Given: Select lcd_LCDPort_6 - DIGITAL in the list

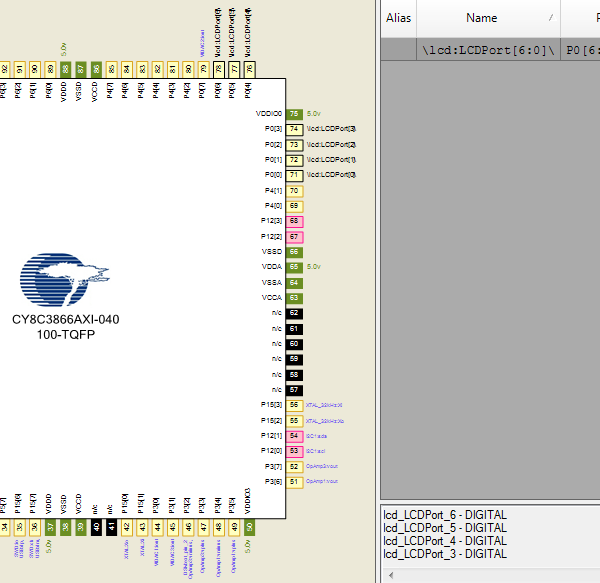Looking at the screenshot, I should point(445,515).
